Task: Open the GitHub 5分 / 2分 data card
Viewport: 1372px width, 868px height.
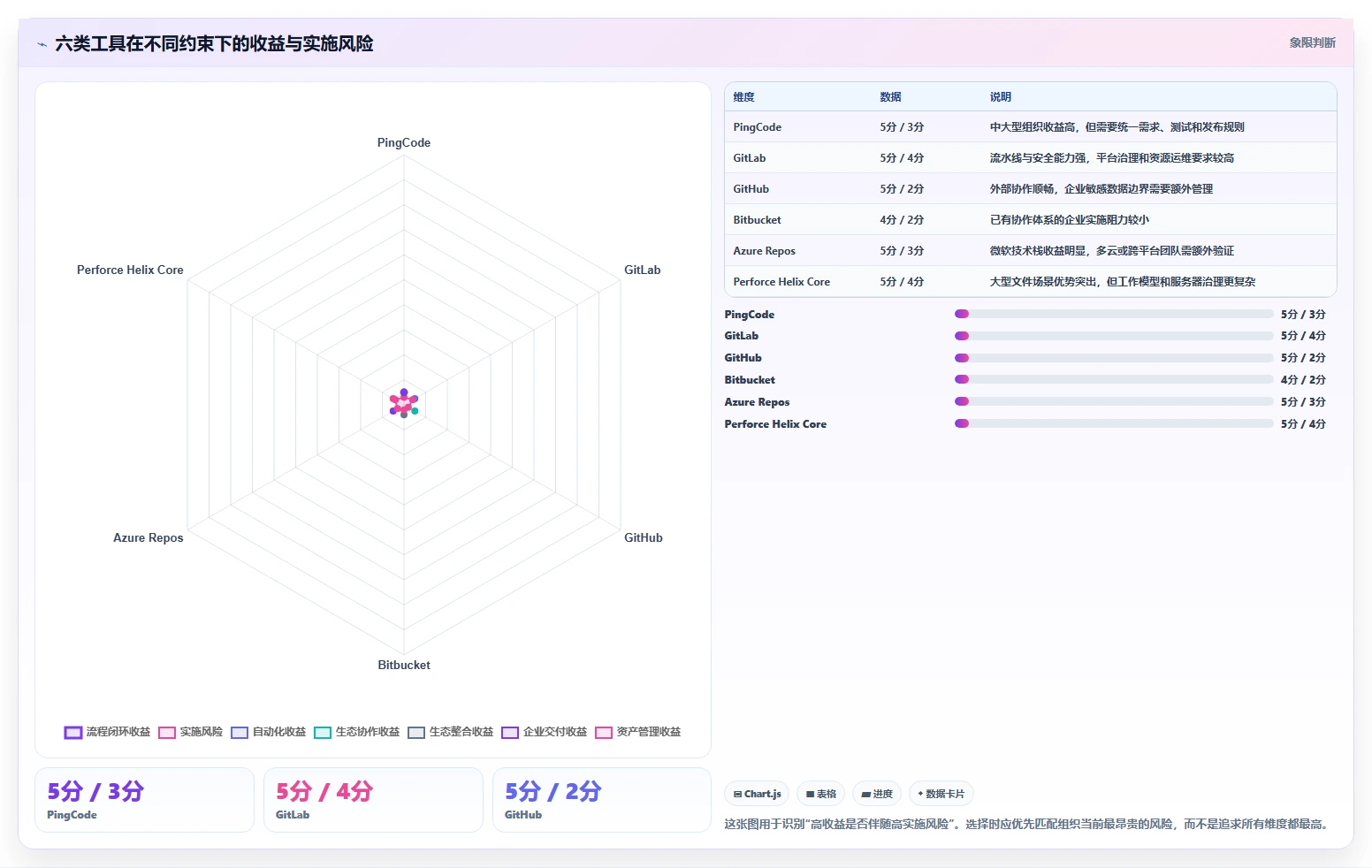Action: click(602, 800)
